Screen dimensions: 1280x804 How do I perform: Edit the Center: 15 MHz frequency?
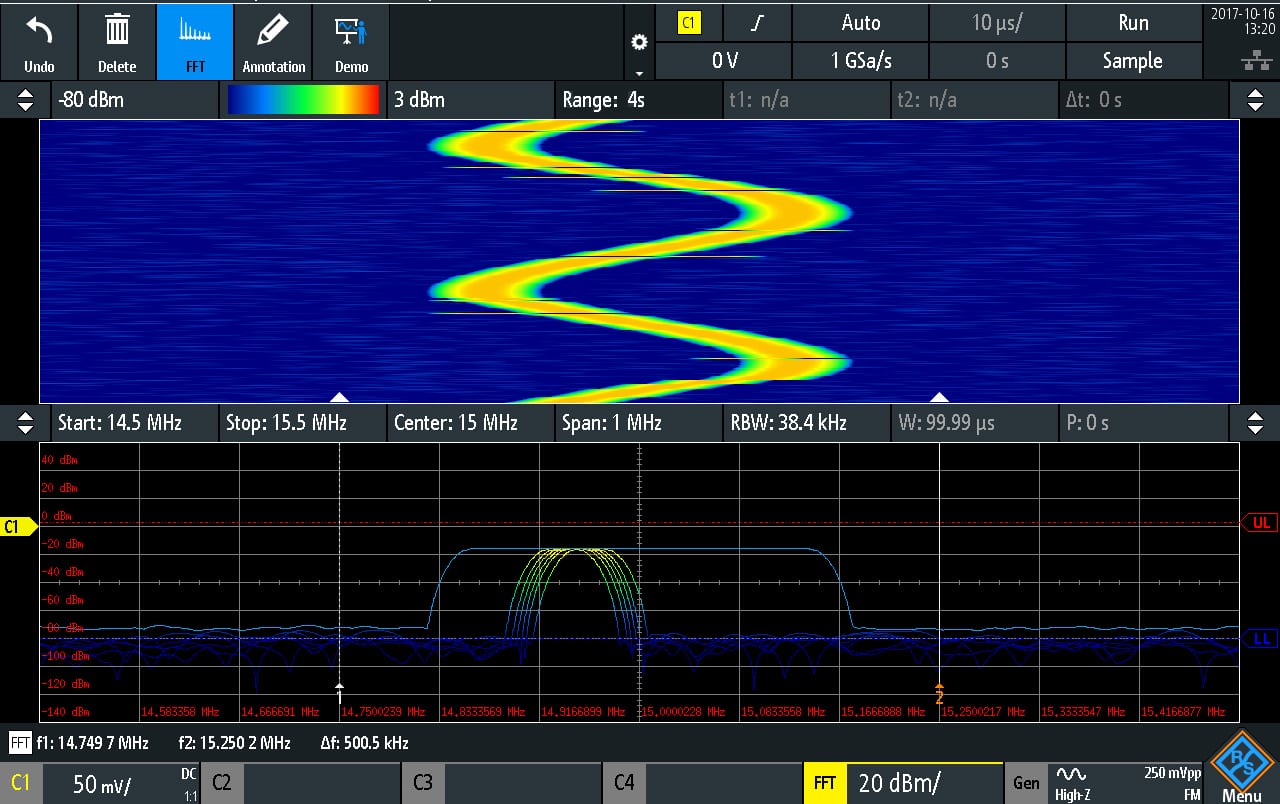(469, 423)
